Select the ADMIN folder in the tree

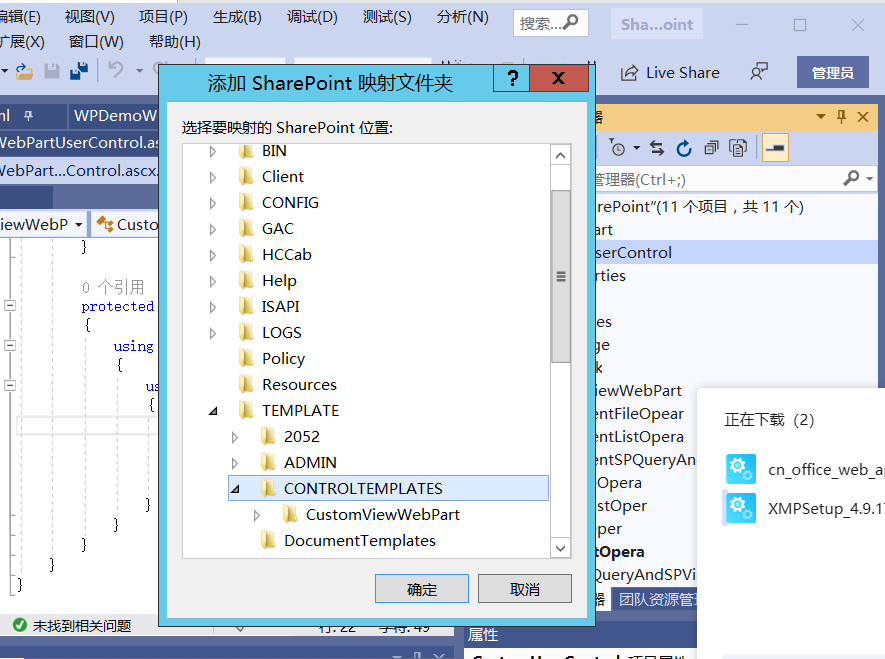tap(310, 463)
